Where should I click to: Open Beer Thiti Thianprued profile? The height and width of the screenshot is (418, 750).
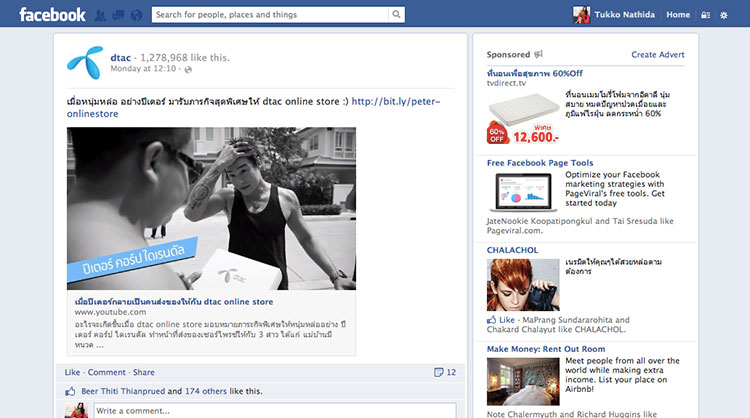pyautogui.click(x=123, y=391)
